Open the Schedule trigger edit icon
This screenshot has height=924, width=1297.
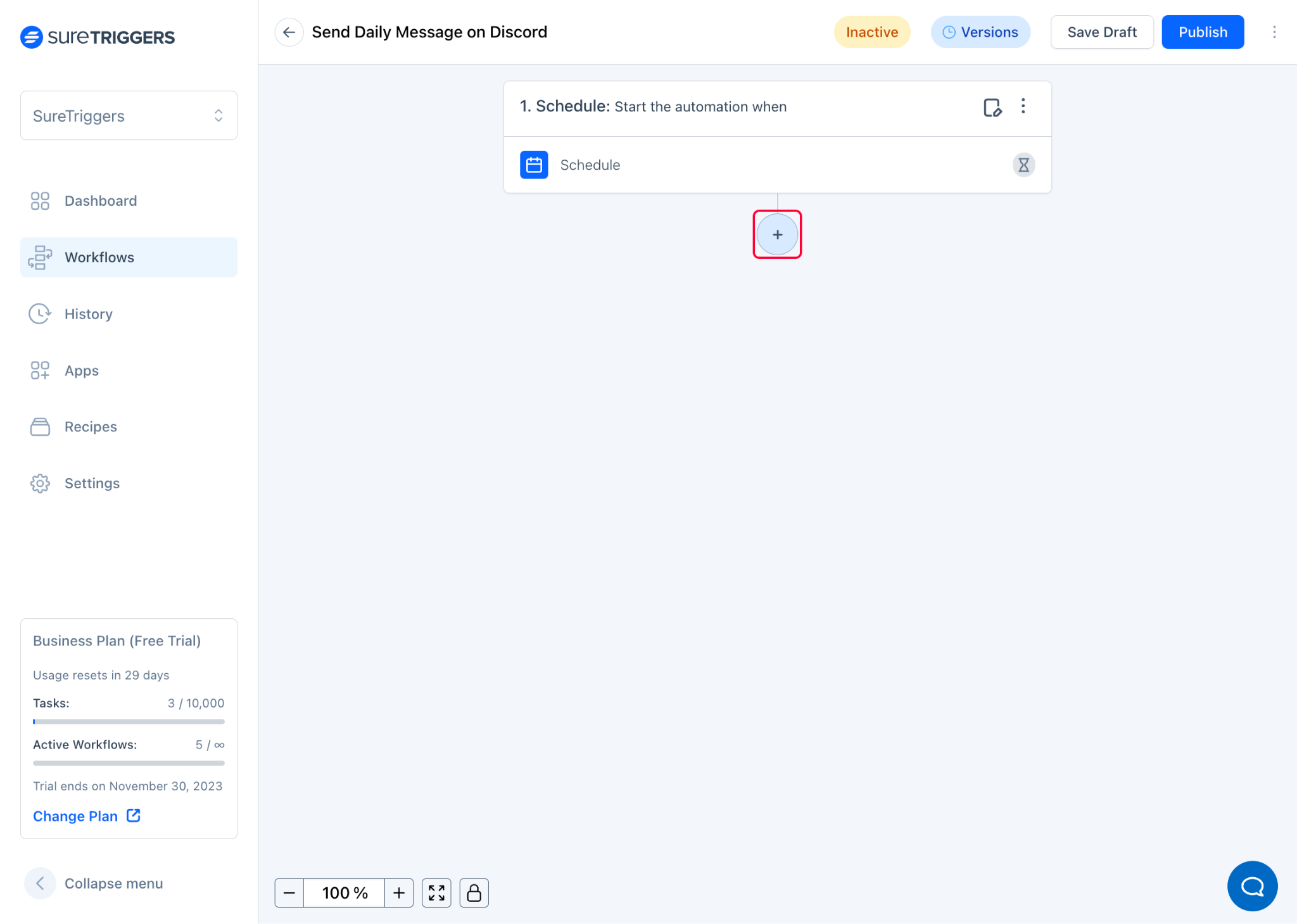[992, 107]
